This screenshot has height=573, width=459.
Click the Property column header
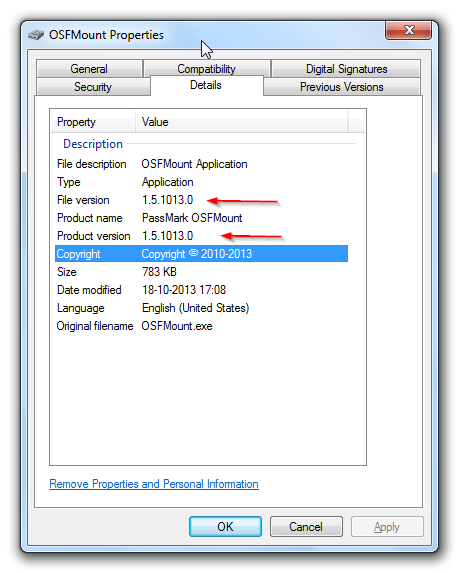tap(93, 122)
